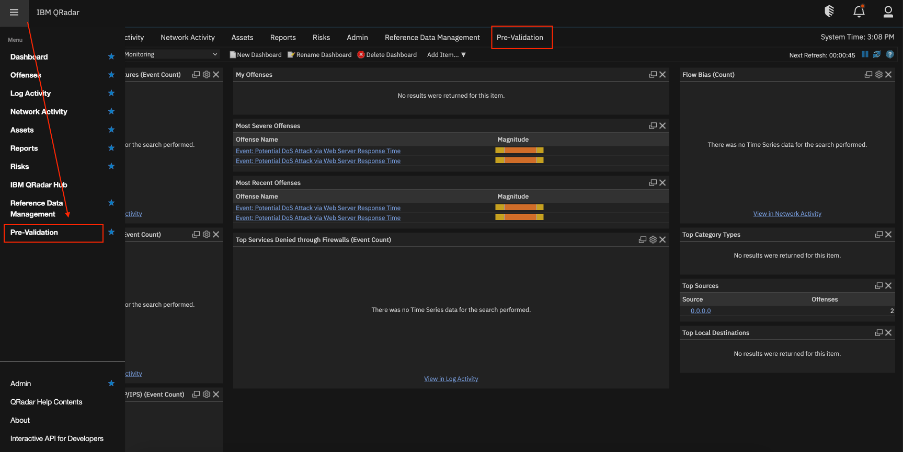Detach the Top Category Types panel
Image resolution: width=904 pixels, height=452 pixels.
[879, 235]
